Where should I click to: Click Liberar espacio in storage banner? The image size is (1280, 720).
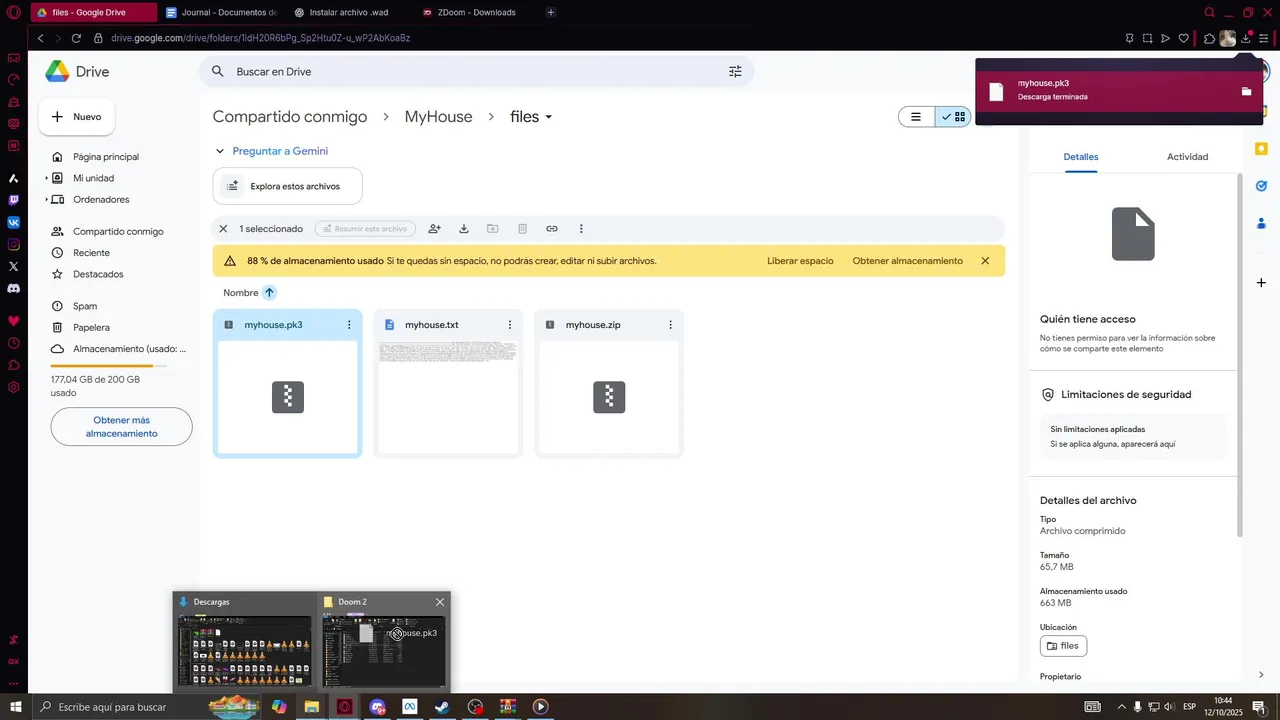pyautogui.click(x=800, y=261)
